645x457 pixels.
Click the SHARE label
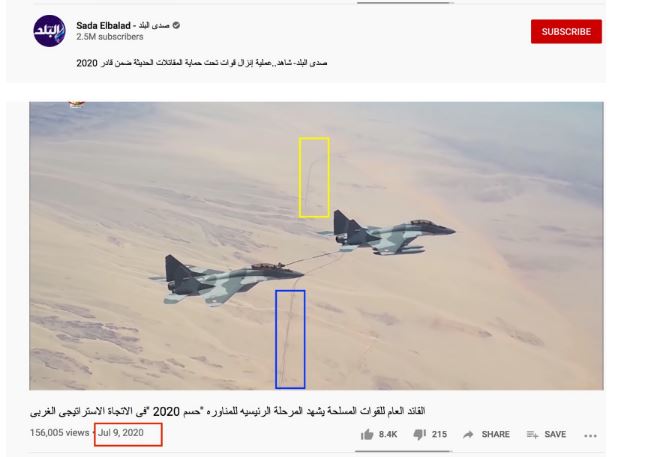[x=495, y=434]
